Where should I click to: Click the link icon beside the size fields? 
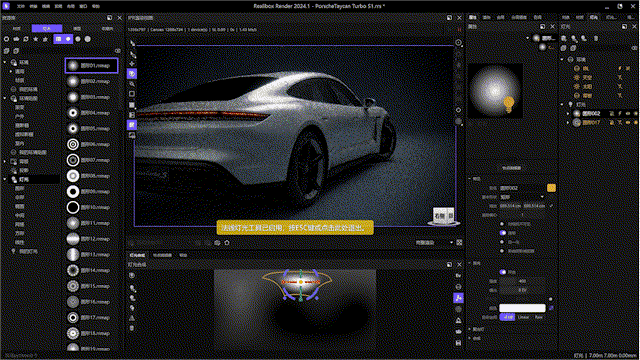point(551,206)
